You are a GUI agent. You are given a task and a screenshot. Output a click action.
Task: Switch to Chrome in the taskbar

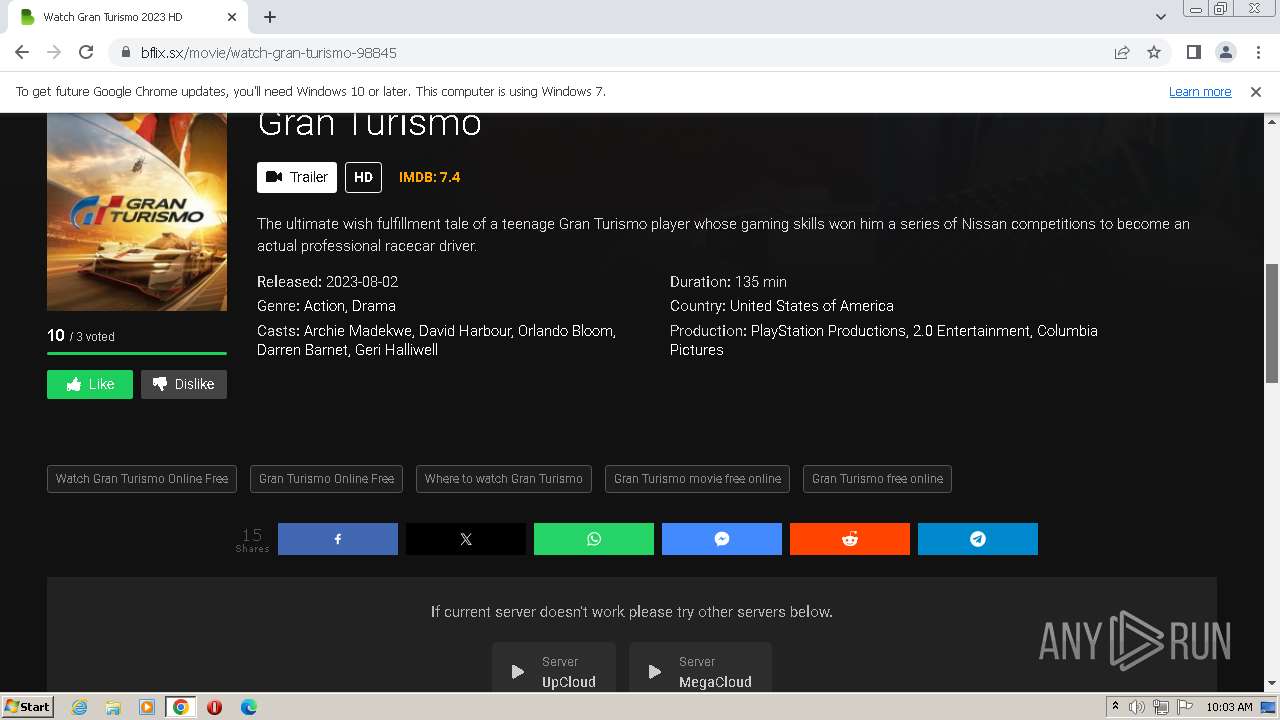[181, 707]
